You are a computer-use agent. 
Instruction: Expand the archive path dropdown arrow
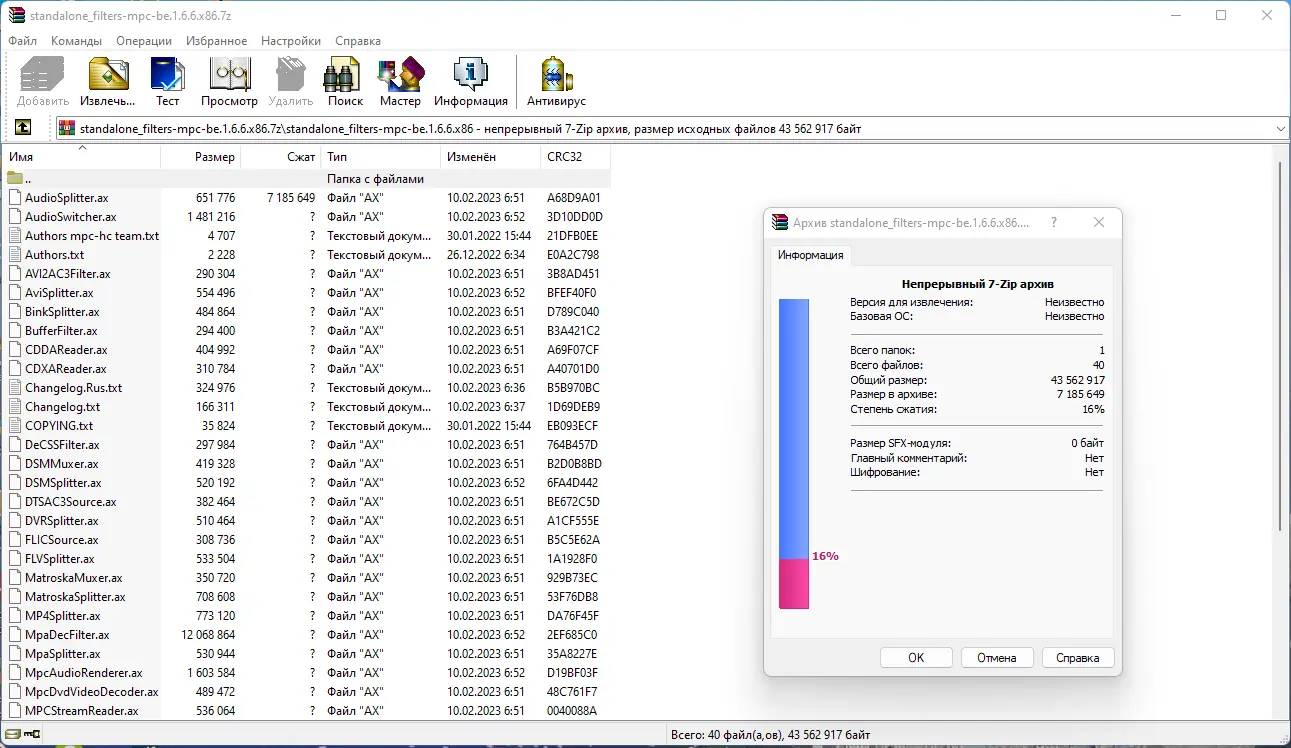(x=1280, y=128)
